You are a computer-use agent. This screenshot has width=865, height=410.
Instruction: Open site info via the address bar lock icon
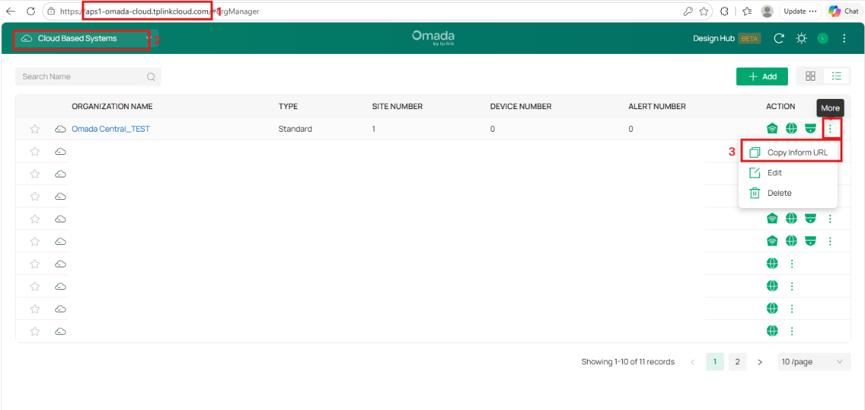point(51,11)
